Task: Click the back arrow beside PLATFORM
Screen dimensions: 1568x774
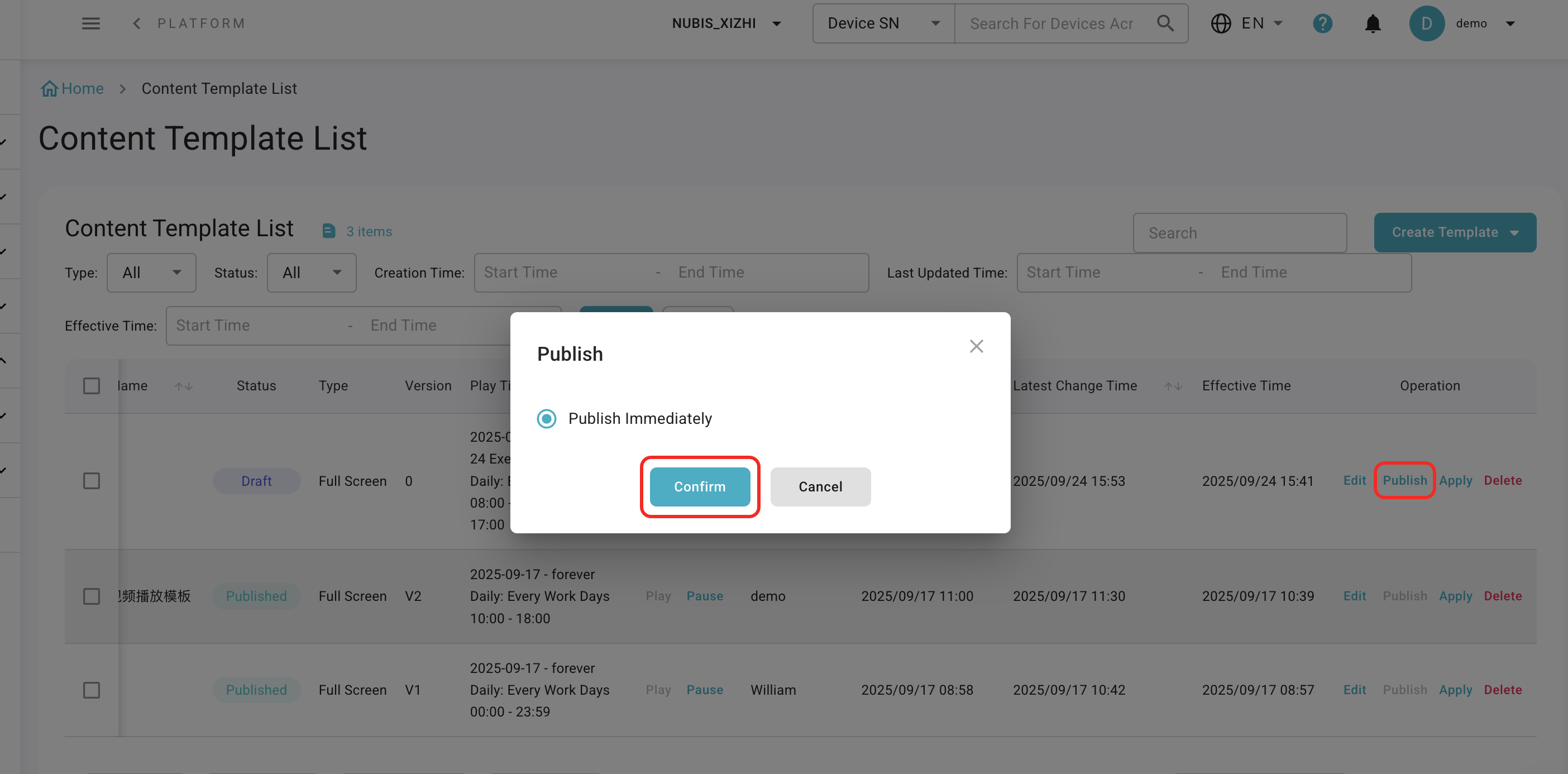Action: point(136,23)
